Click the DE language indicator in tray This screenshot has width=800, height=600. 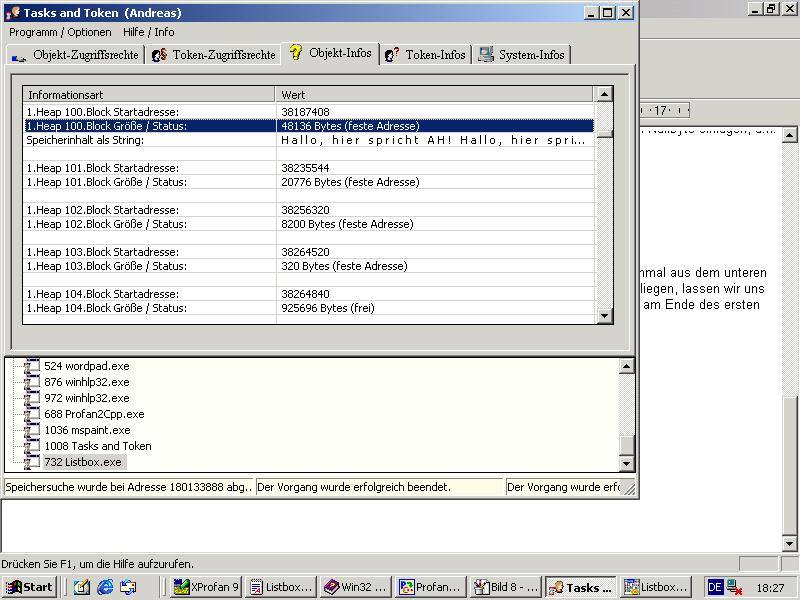pyautogui.click(x=714, y=587)
